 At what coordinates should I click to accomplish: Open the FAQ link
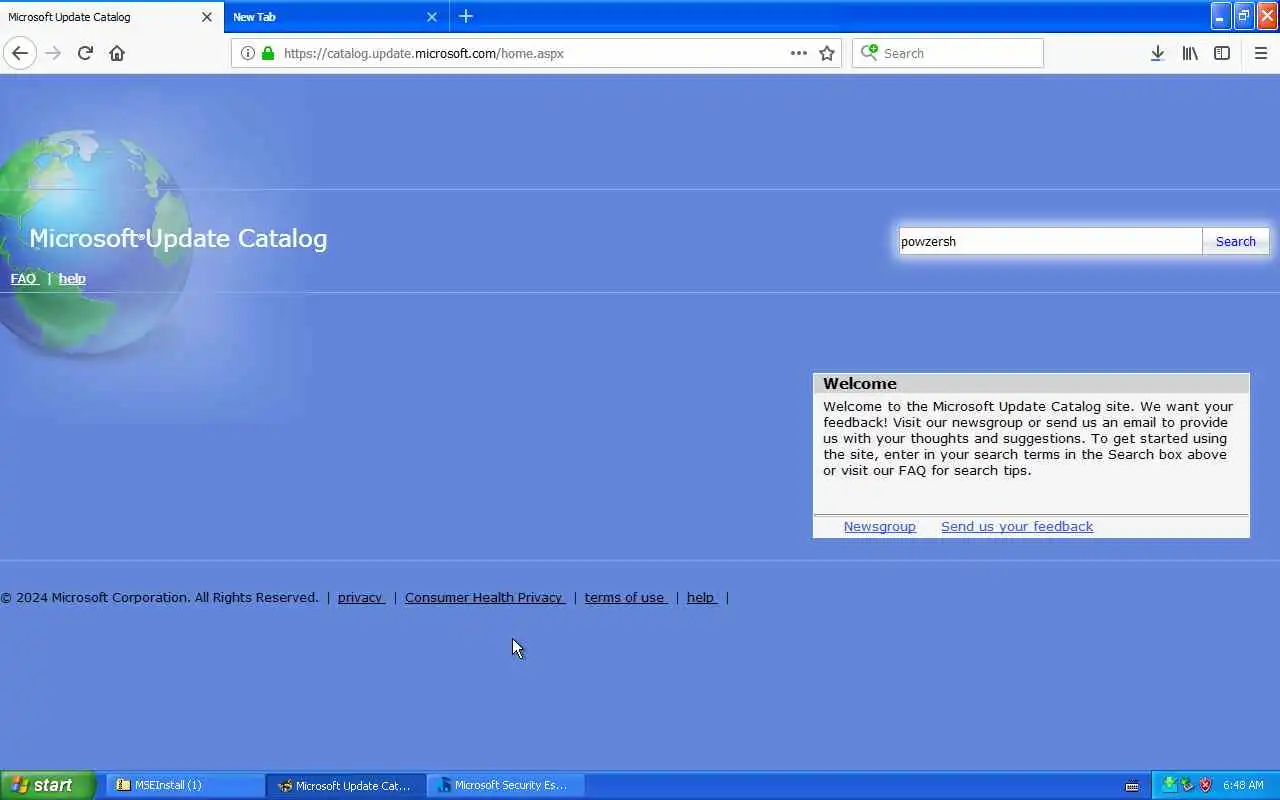[24, 279]
